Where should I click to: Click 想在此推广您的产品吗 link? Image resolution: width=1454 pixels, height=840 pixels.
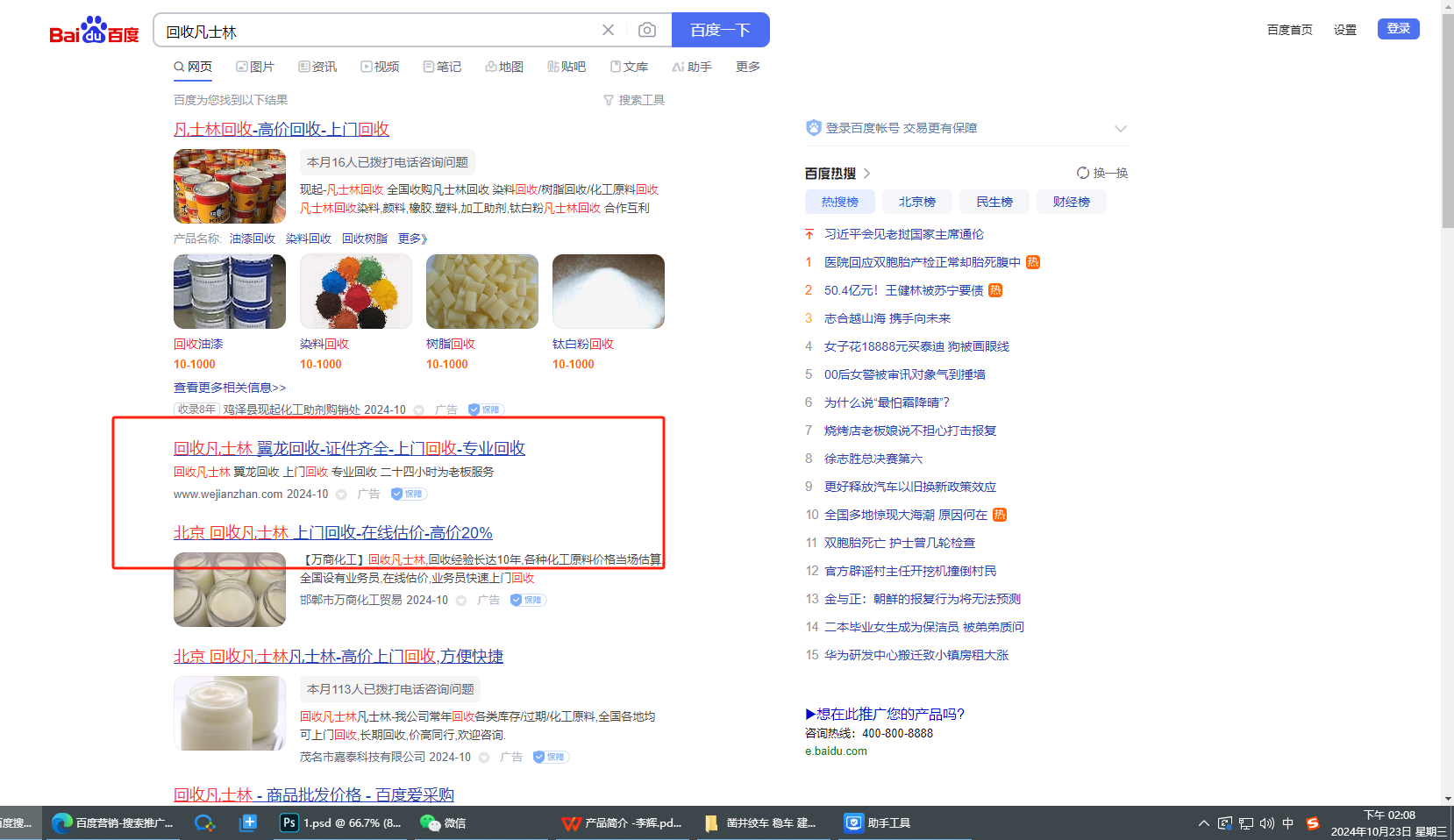click(x=885, y=714)
